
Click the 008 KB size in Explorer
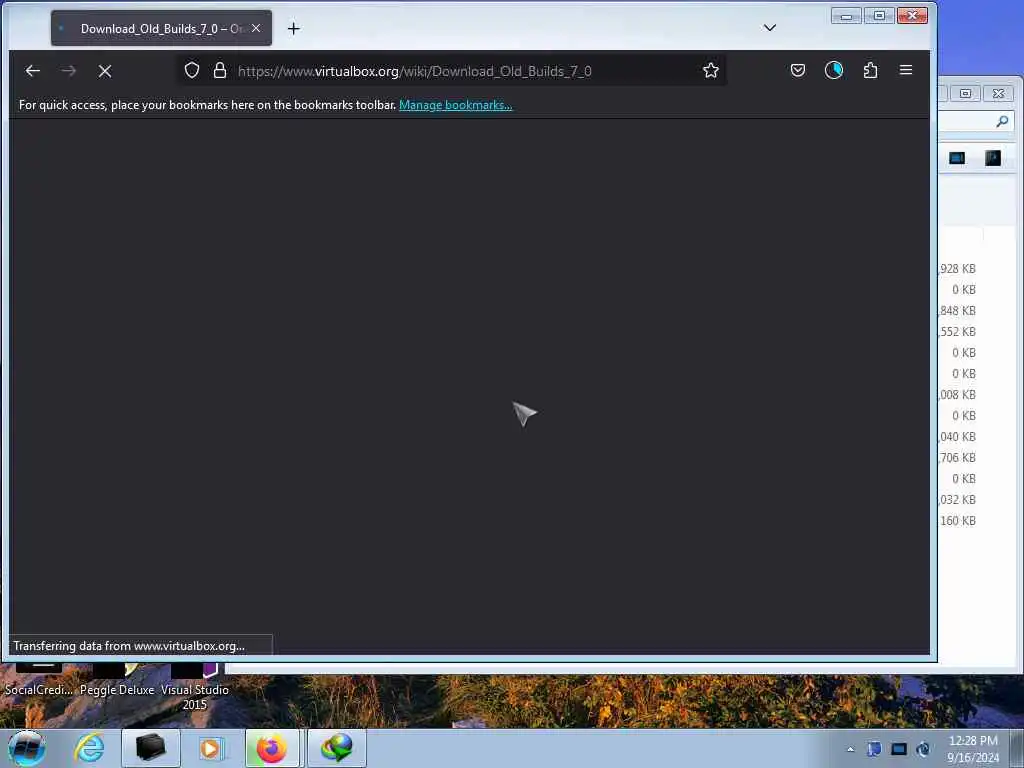coord(957,394)
